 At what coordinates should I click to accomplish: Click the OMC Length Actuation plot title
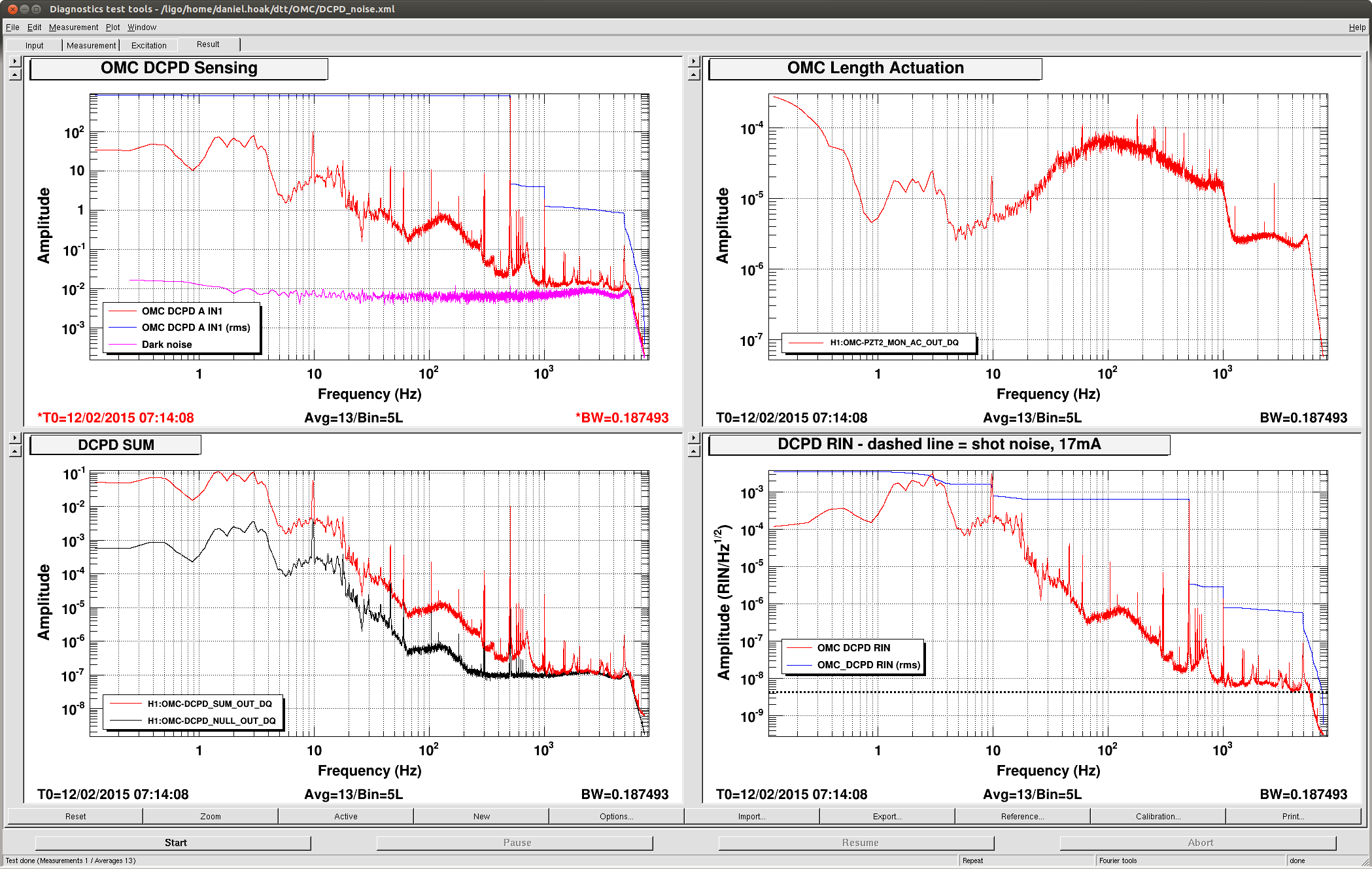(x=875, y=69)
